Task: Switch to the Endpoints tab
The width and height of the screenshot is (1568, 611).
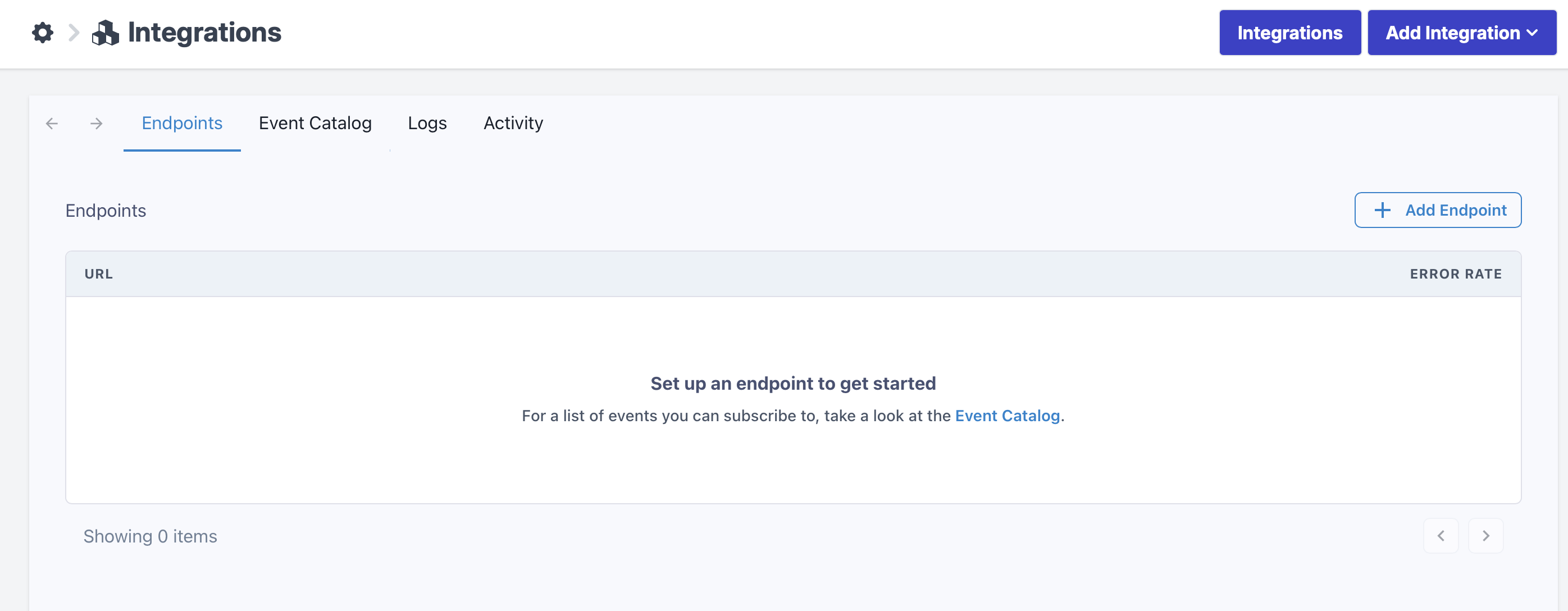Action: tap(182, 124)
